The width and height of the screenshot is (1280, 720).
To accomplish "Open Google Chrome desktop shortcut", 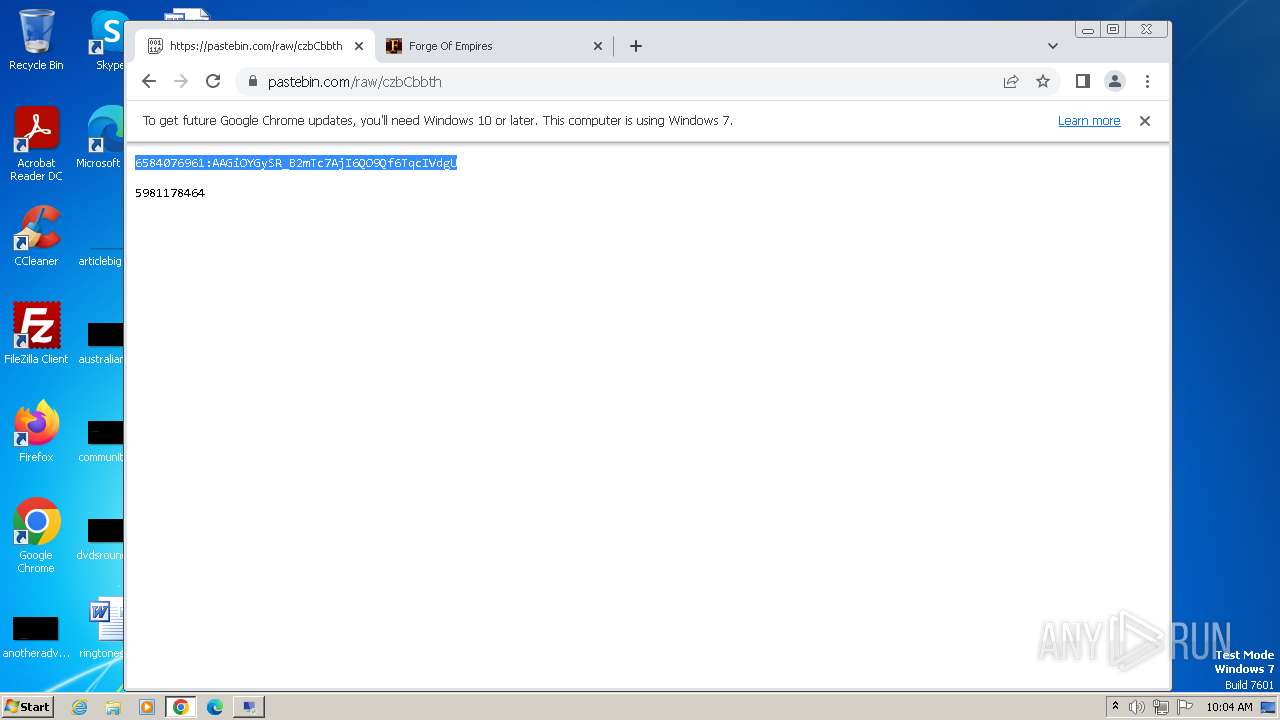I will [x=36, y=536].
